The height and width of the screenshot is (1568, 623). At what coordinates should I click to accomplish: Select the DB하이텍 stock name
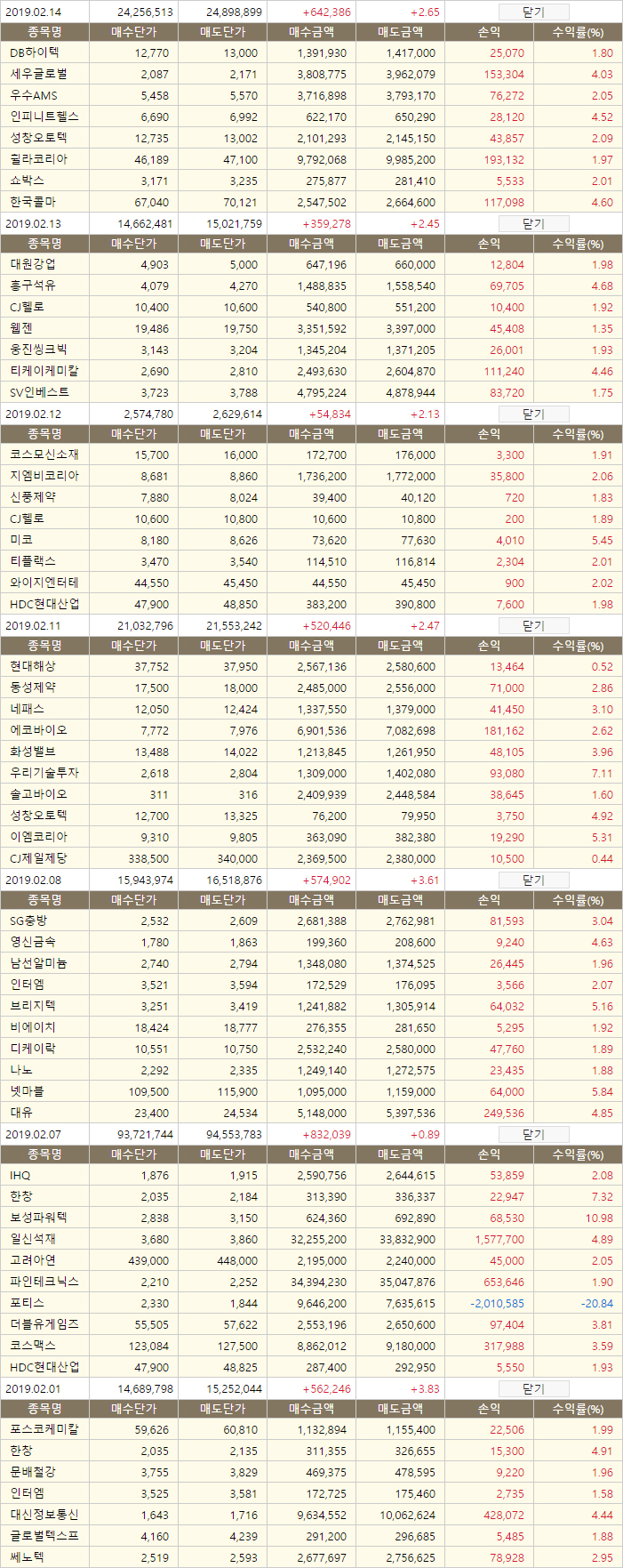[x=35, y=53]
